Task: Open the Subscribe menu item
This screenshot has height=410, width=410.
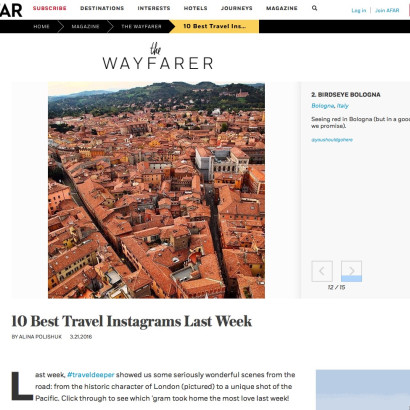Action: tap(50, 8)
